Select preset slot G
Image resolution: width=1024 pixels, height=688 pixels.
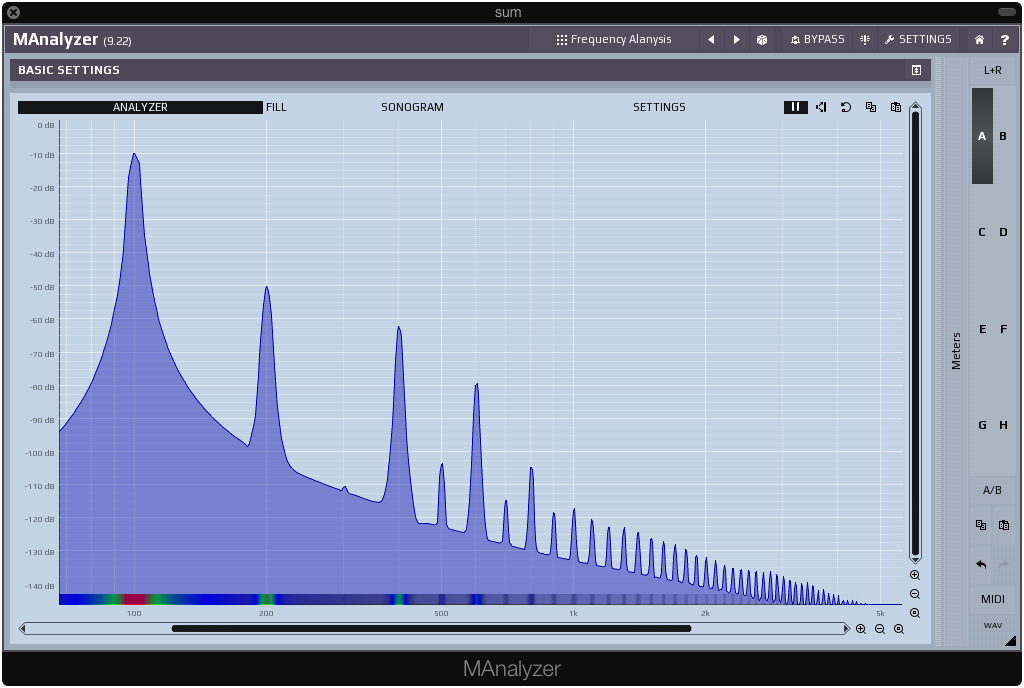[x=982, y=425]
